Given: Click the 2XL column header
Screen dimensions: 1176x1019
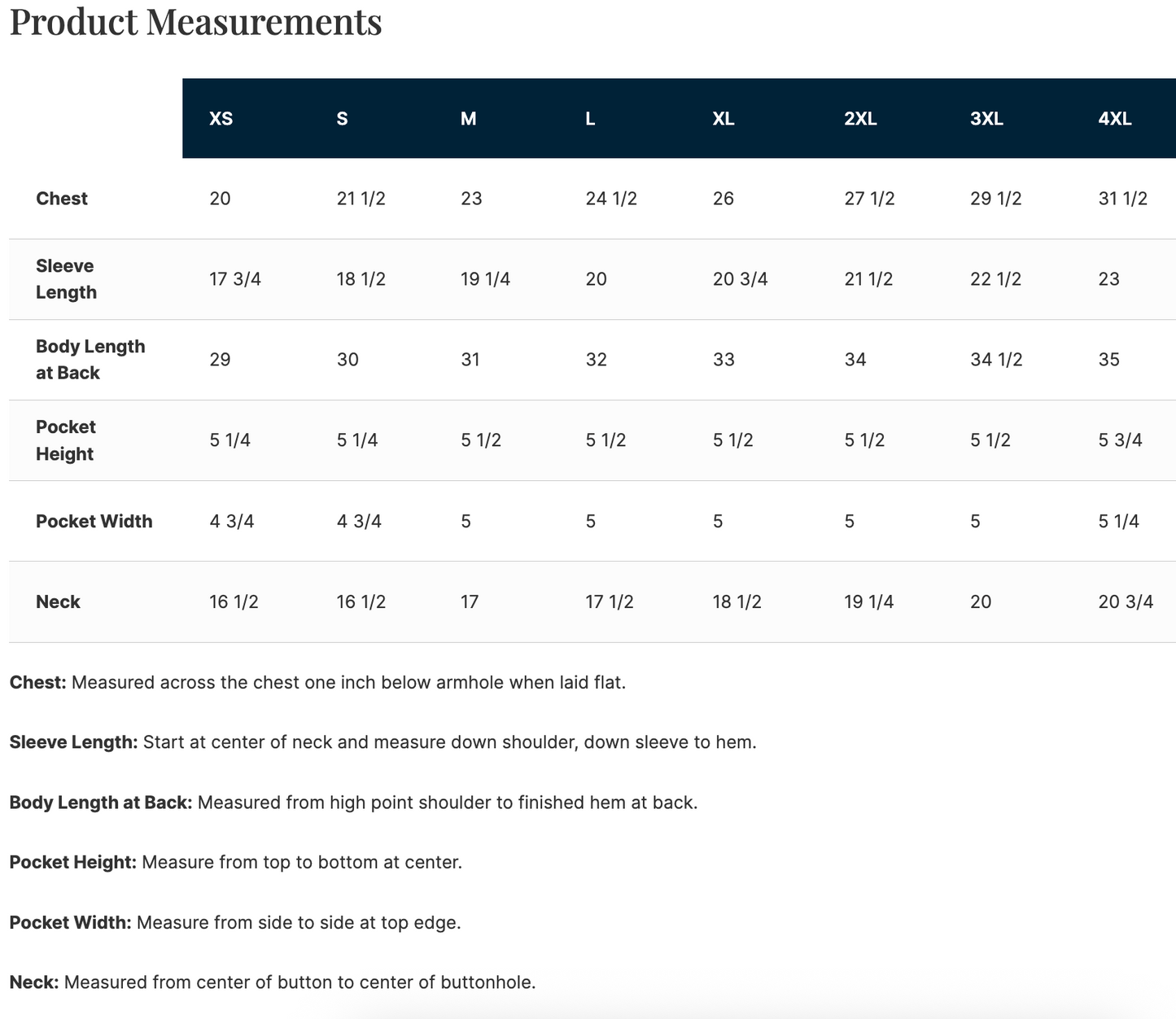Looking at the screenshot, I should [859, 119].
